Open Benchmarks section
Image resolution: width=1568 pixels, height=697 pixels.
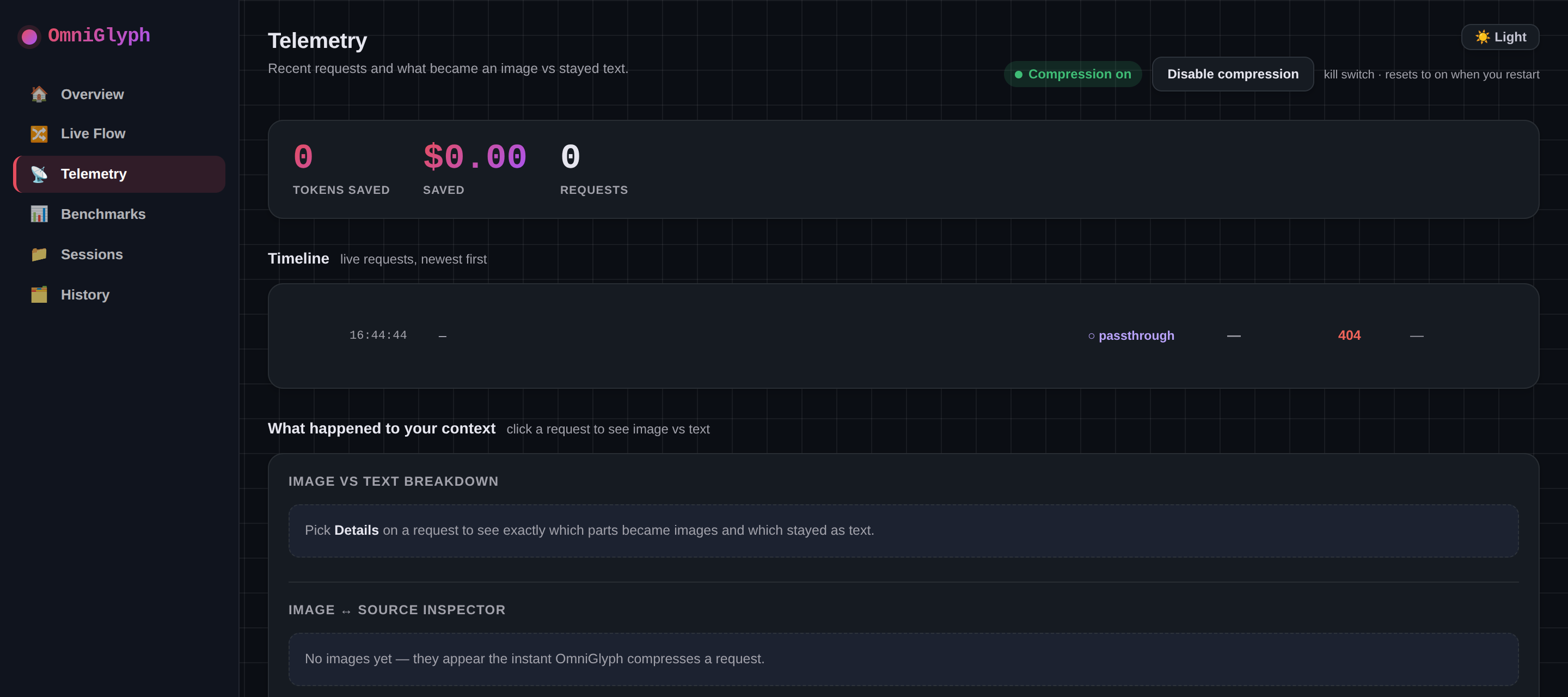pyautogui.click(x=119, y=215)
